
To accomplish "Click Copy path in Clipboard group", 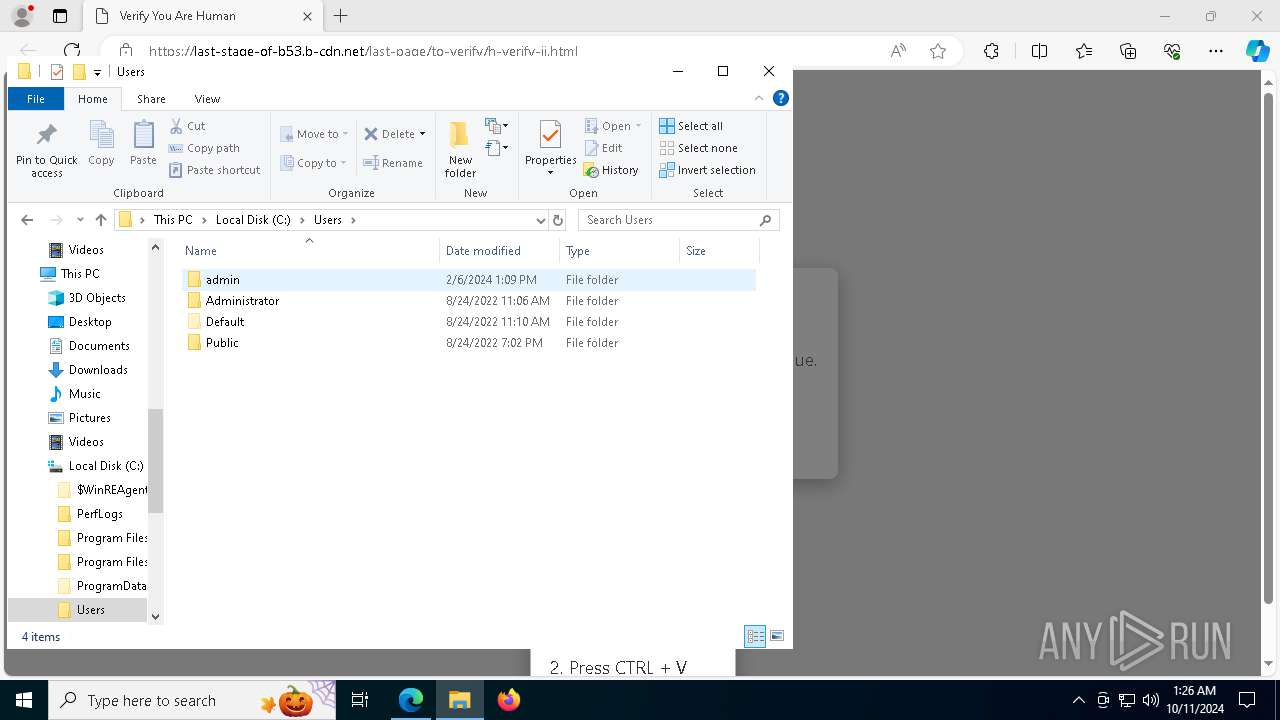I will point(204,148).
